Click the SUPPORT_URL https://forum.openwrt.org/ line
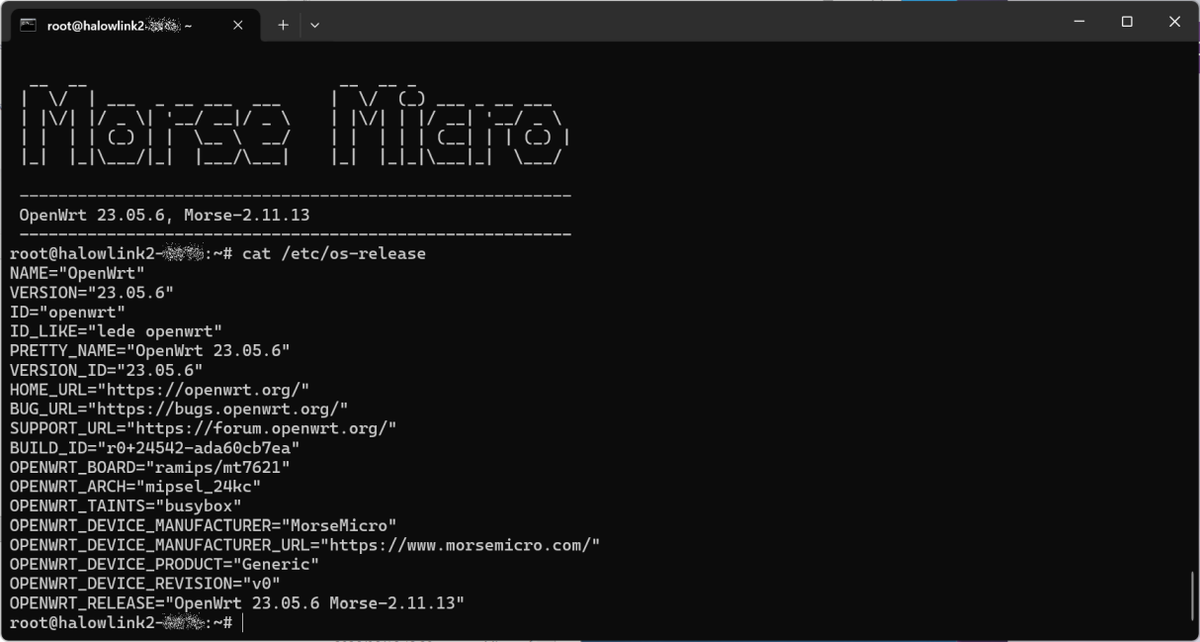 point(204,428)
